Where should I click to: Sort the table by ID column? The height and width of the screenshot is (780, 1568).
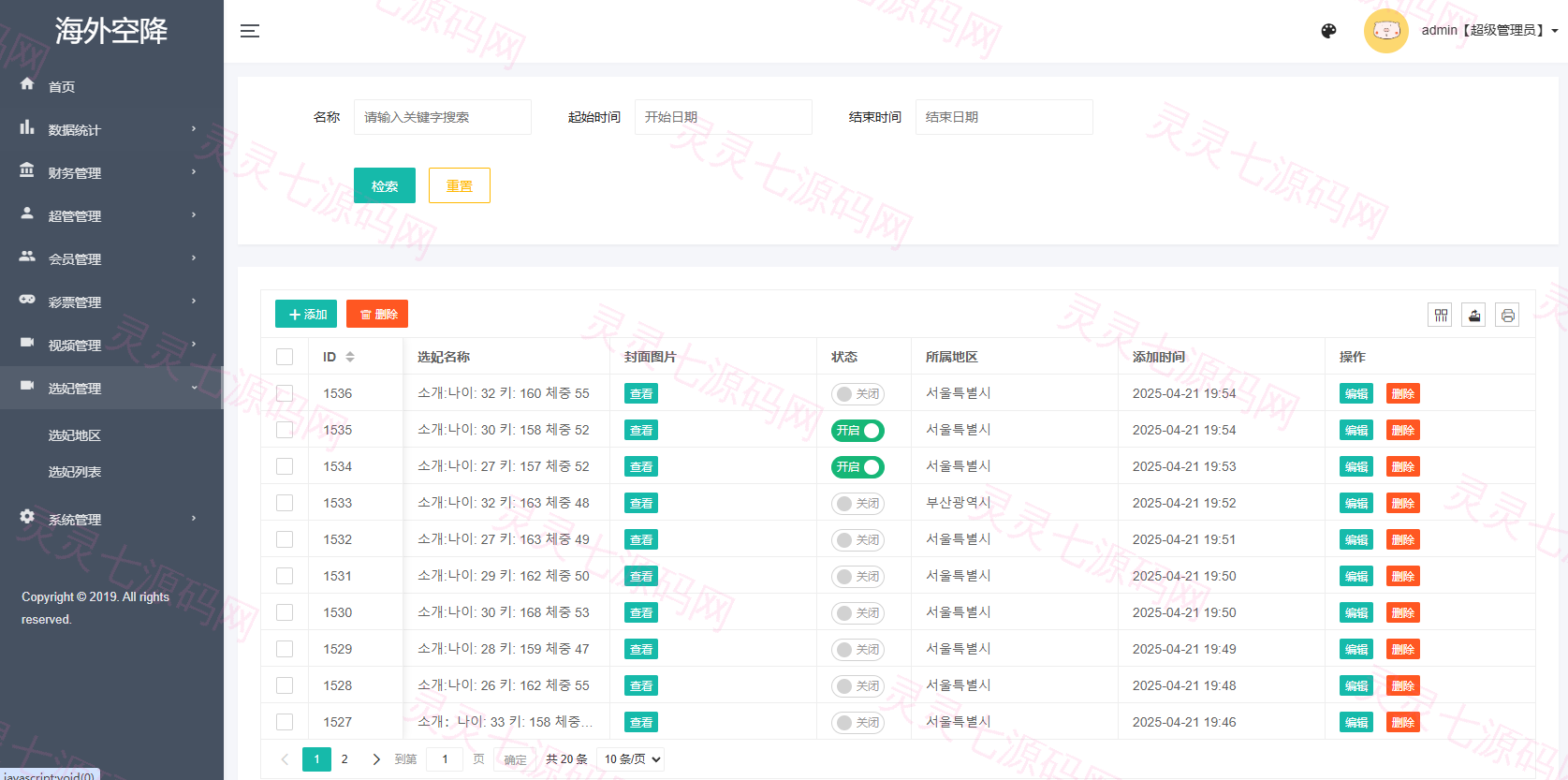pos(350,357)
